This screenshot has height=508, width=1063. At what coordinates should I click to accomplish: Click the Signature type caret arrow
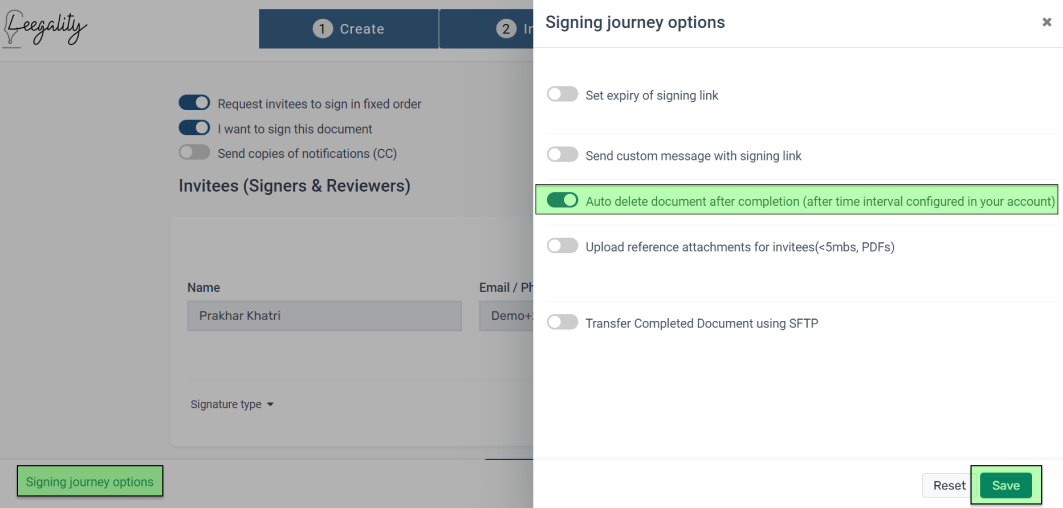click(270, 405)
